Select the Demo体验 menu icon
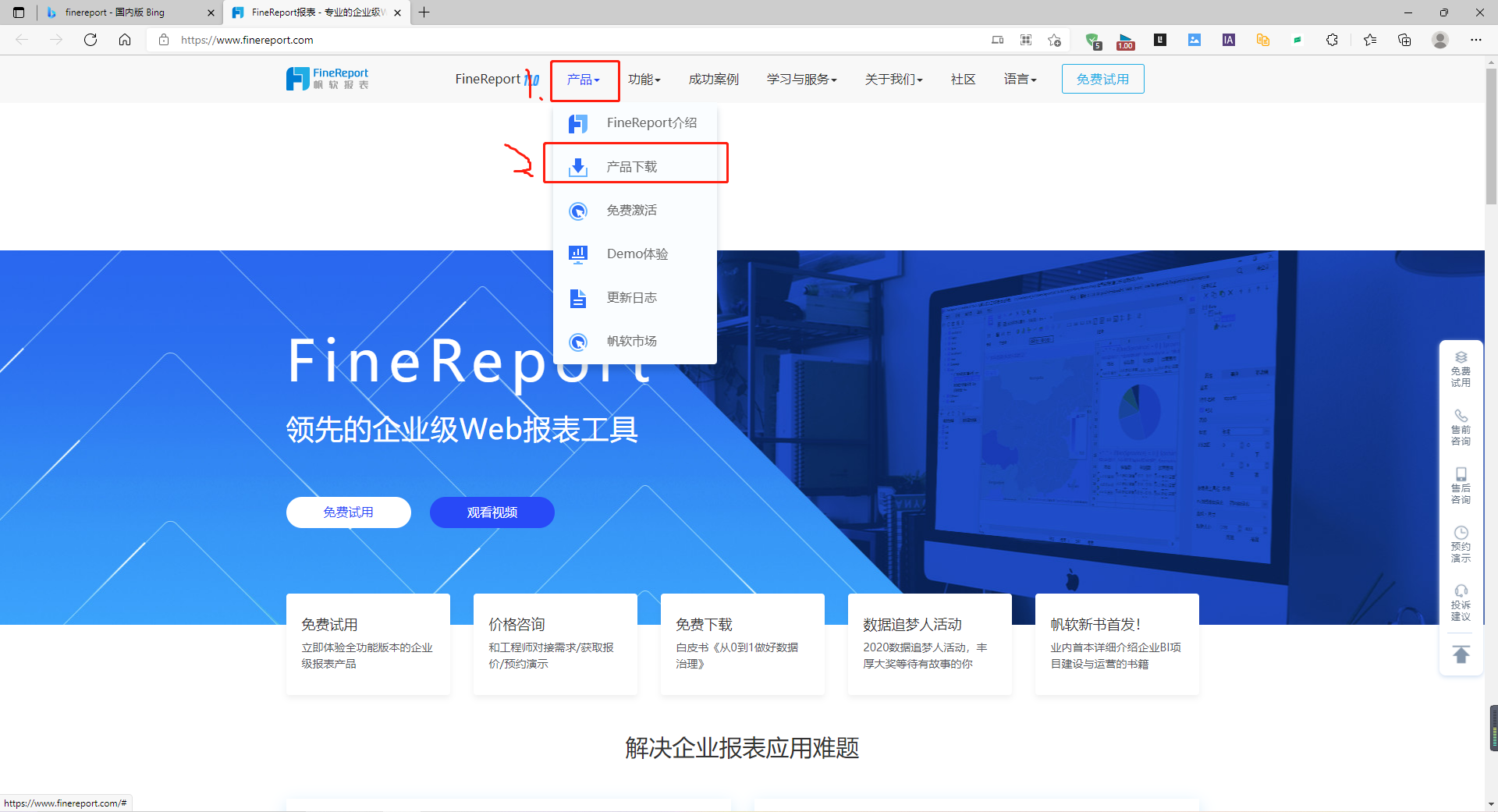Screen dimensions: 1498x812 click(578, 254)
